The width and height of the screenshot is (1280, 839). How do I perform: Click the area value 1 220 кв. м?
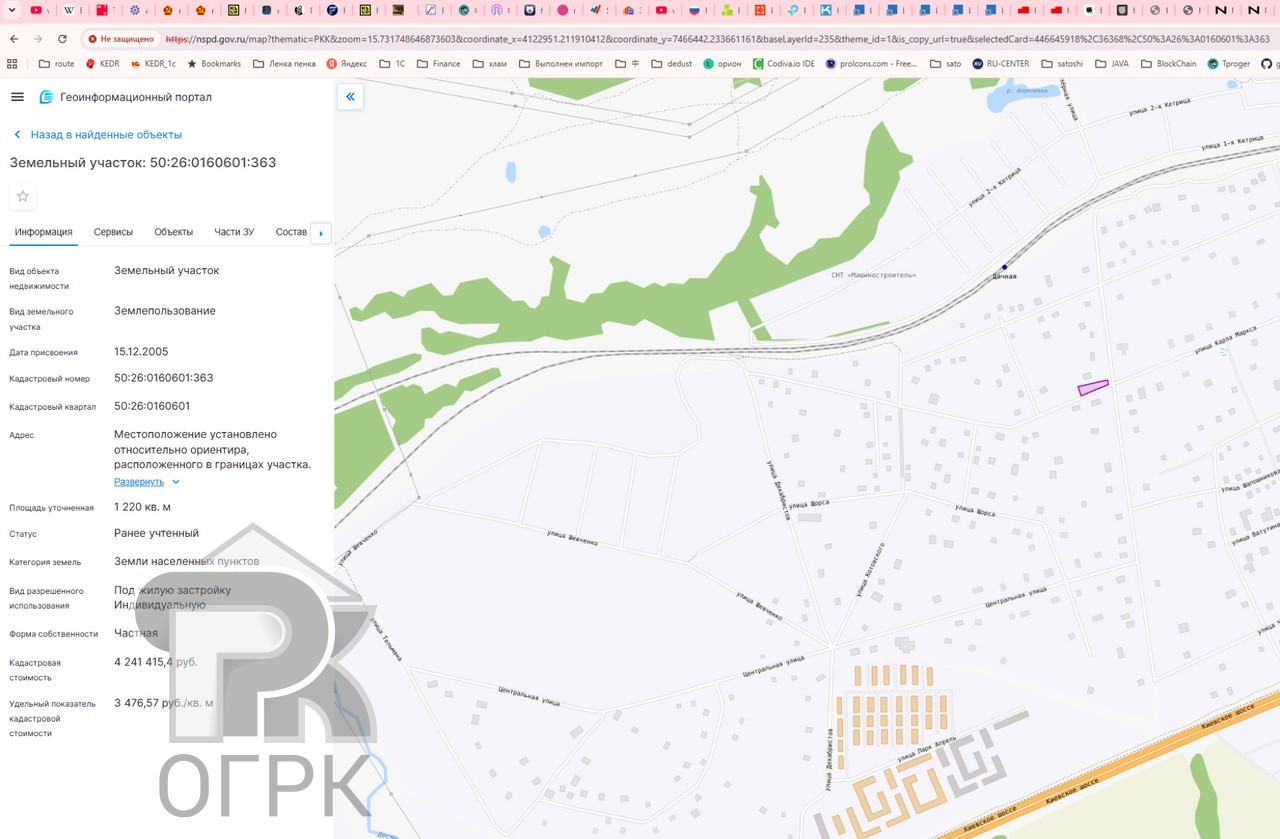pyautogui.click(x=142, y=507)
